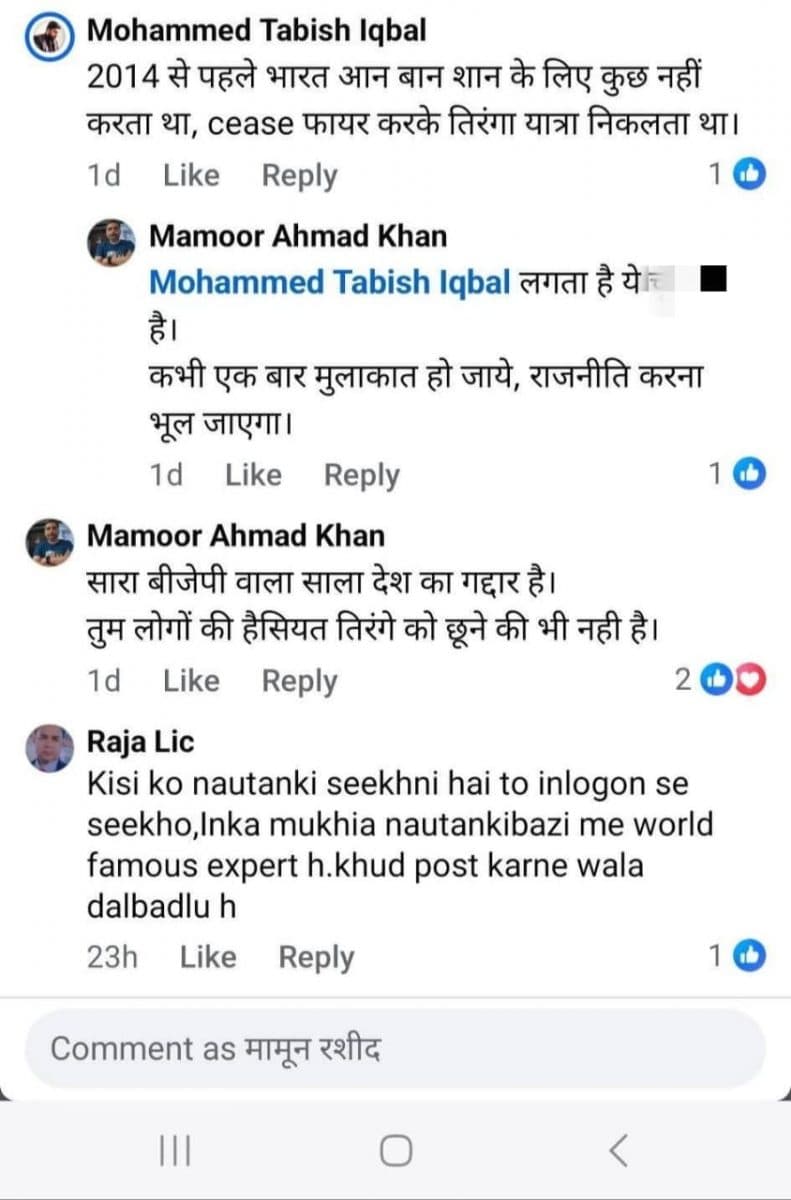
Task: Like Mamoor Ahmad Khan's nested reply
Action: 253,476
